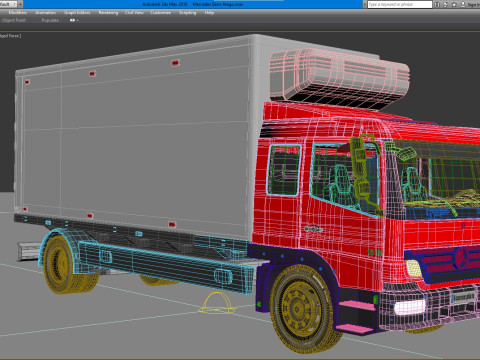Open the Modifiers menu
The width and height of the screenshot is (480, 360).
[18, 13]
